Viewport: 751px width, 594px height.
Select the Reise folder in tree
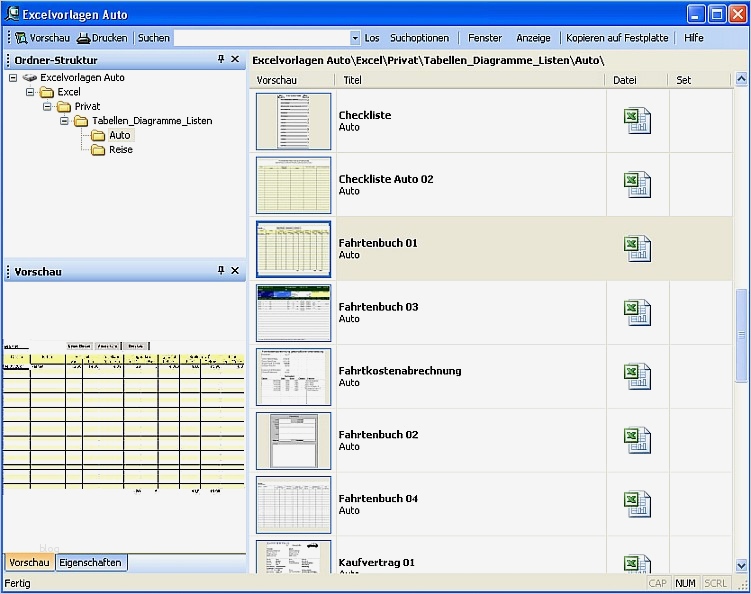(x=120, y=150)
